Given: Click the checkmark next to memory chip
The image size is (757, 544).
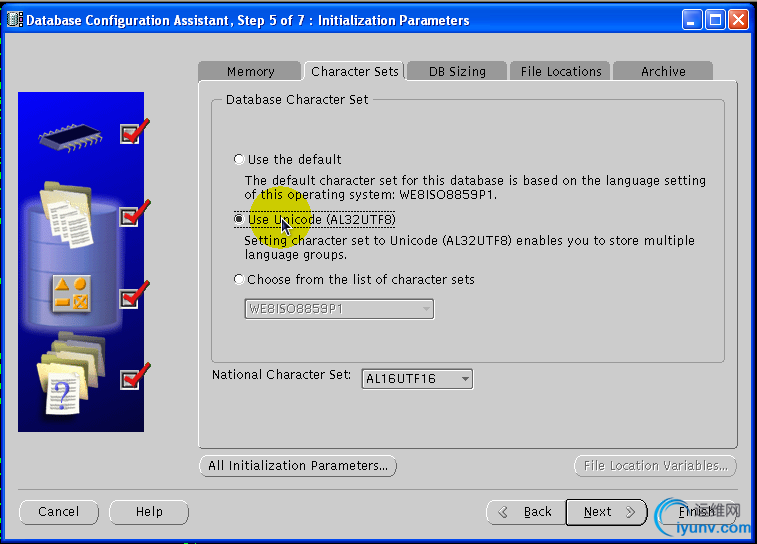Looking at the screenshot, I should (x=134, y=132).
